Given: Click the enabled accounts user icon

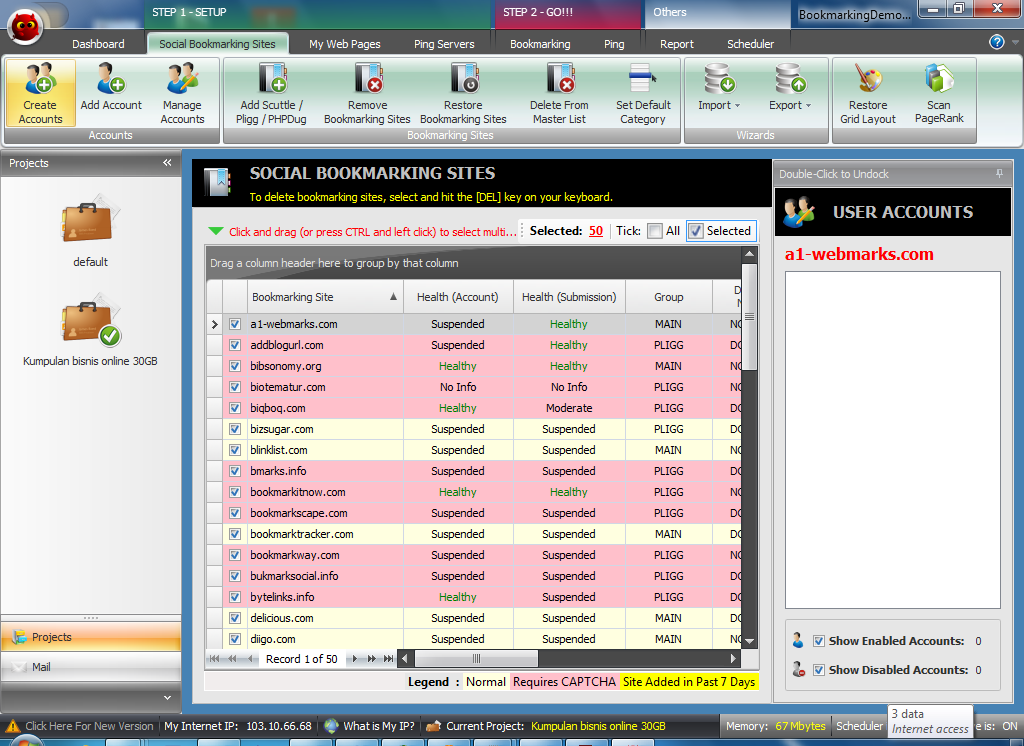Looking at the screenshot, I should [797, 641].
